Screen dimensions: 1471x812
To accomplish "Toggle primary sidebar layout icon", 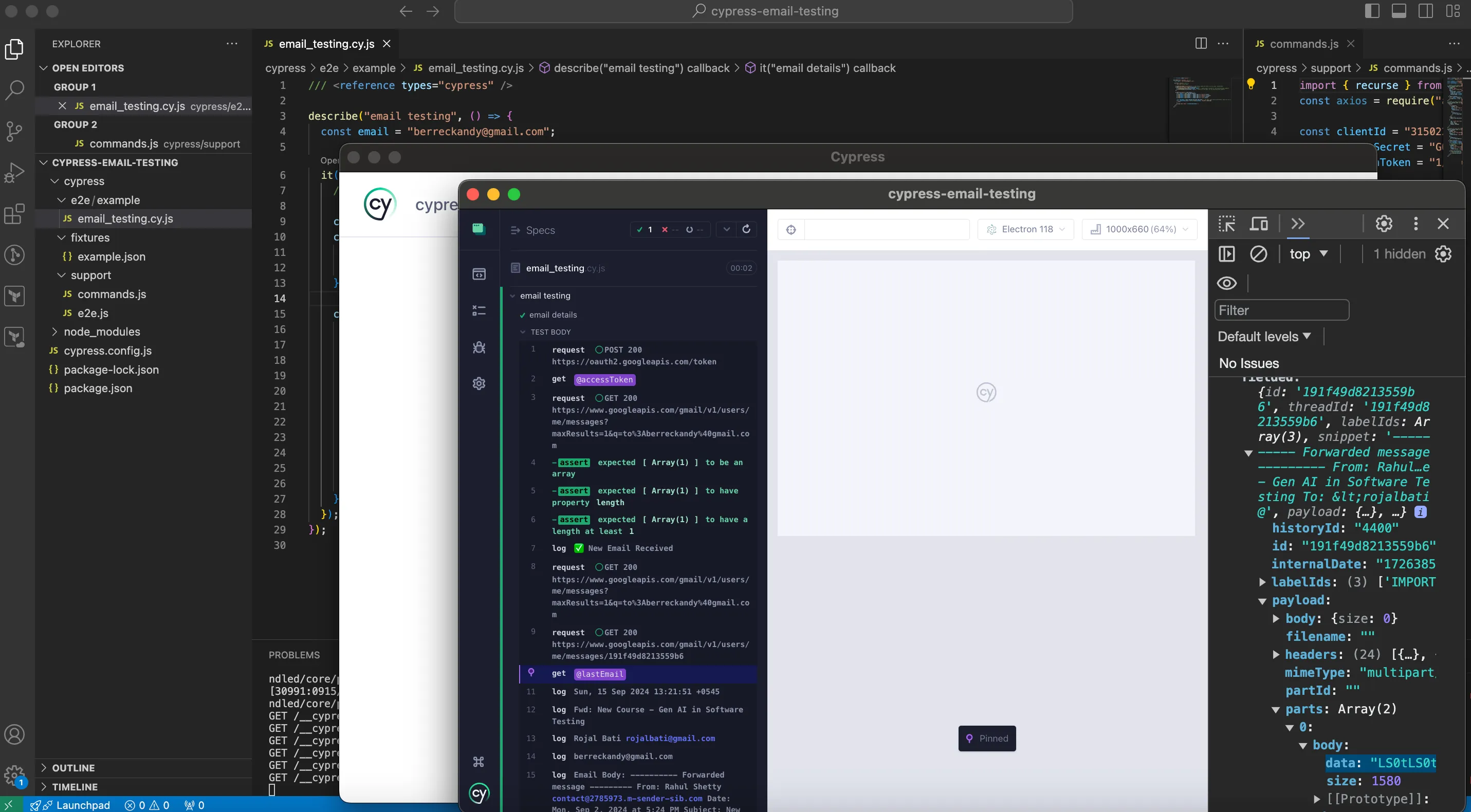I will coord(1372,11).
